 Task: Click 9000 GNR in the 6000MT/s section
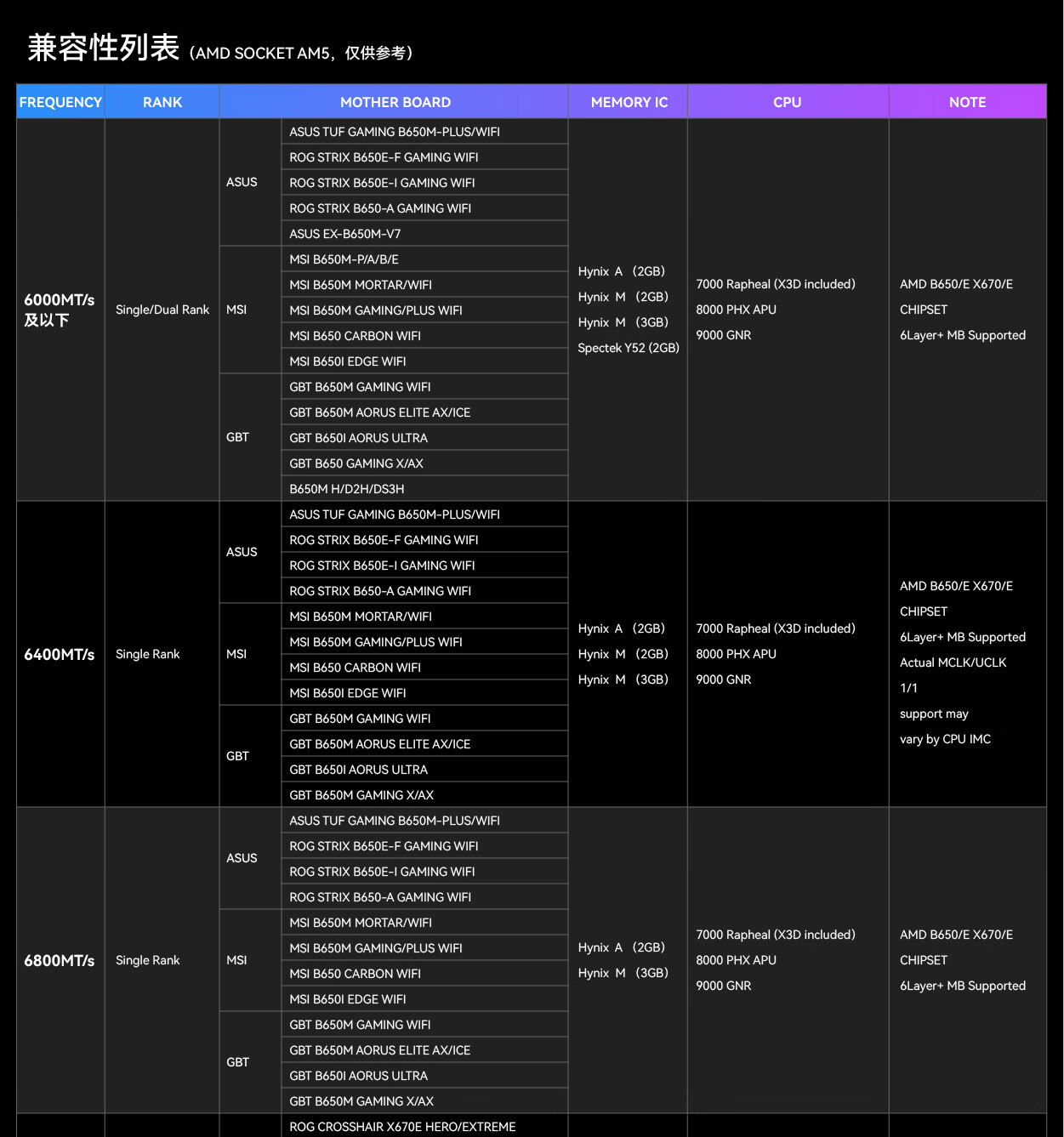(x=724, y=335)
